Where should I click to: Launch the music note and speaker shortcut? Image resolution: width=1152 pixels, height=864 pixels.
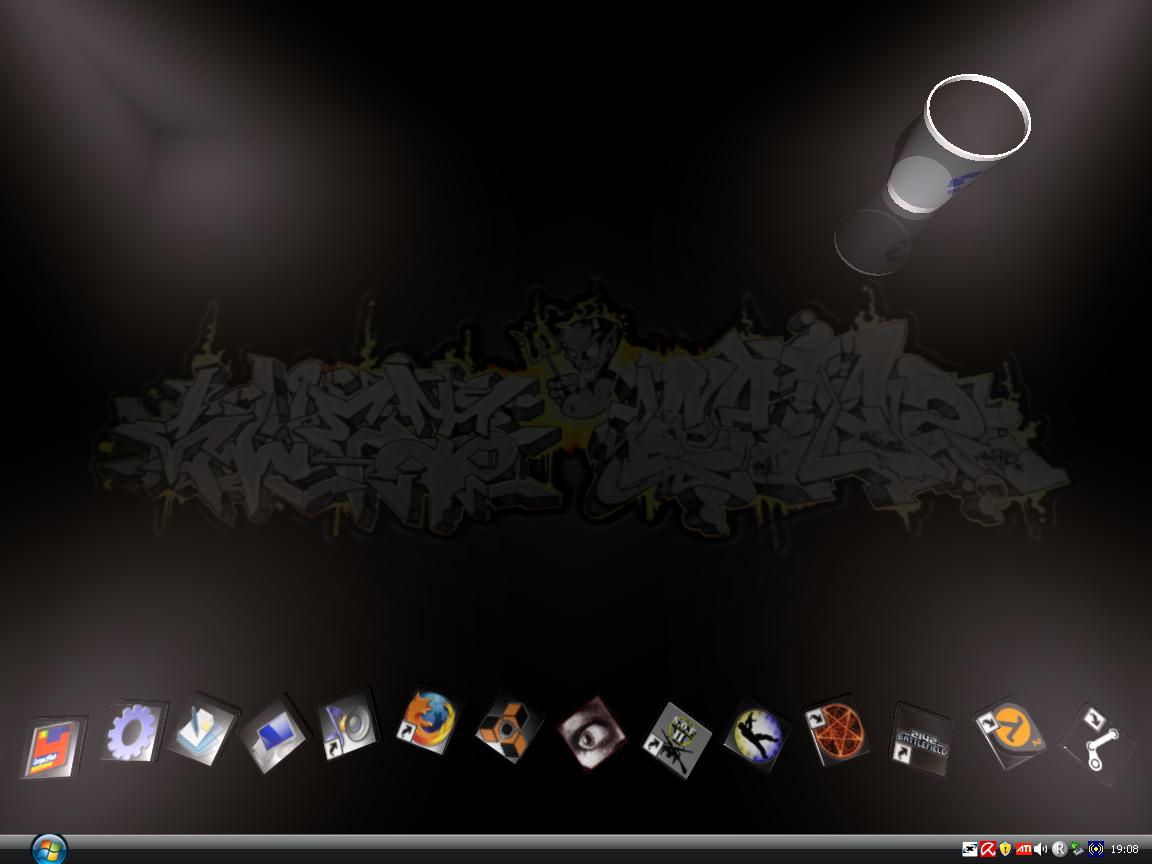(348, 725)
